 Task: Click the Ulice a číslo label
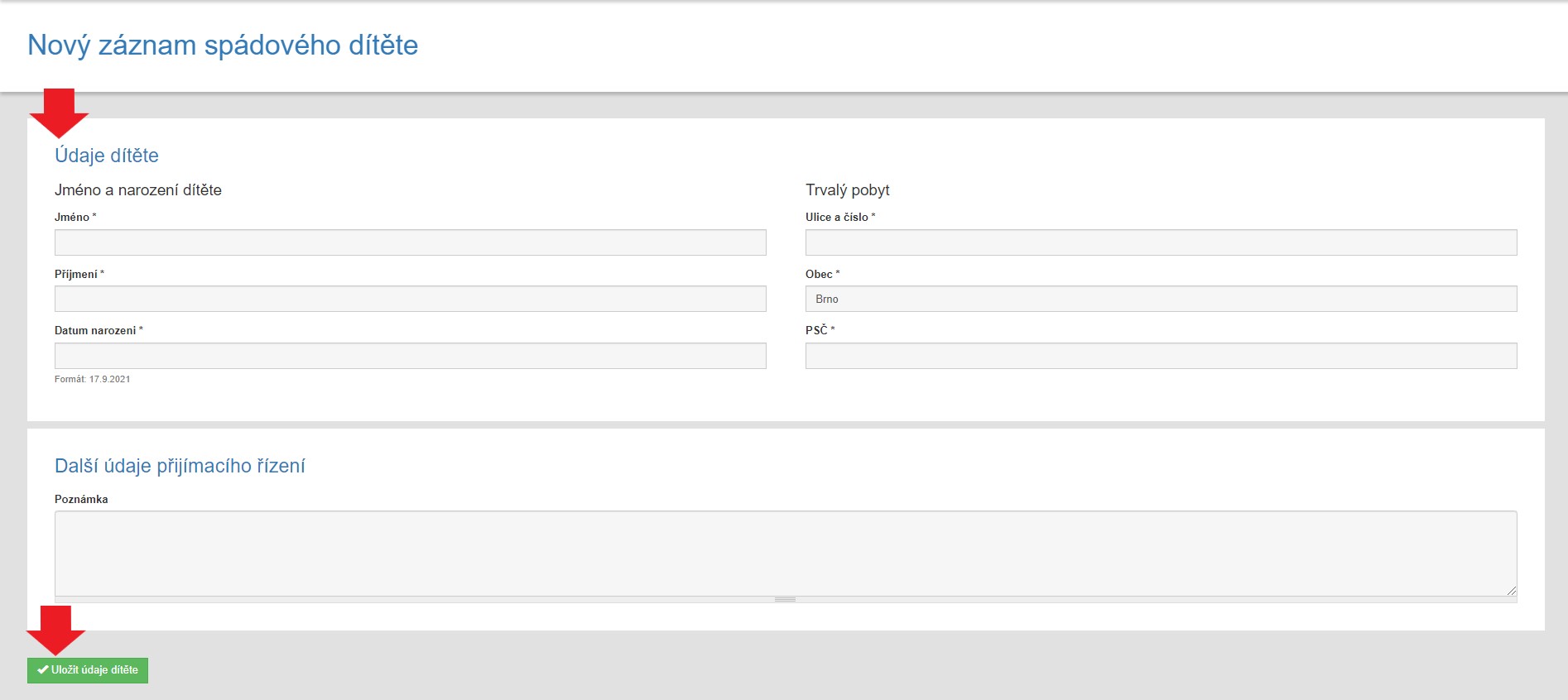[840, 217]
